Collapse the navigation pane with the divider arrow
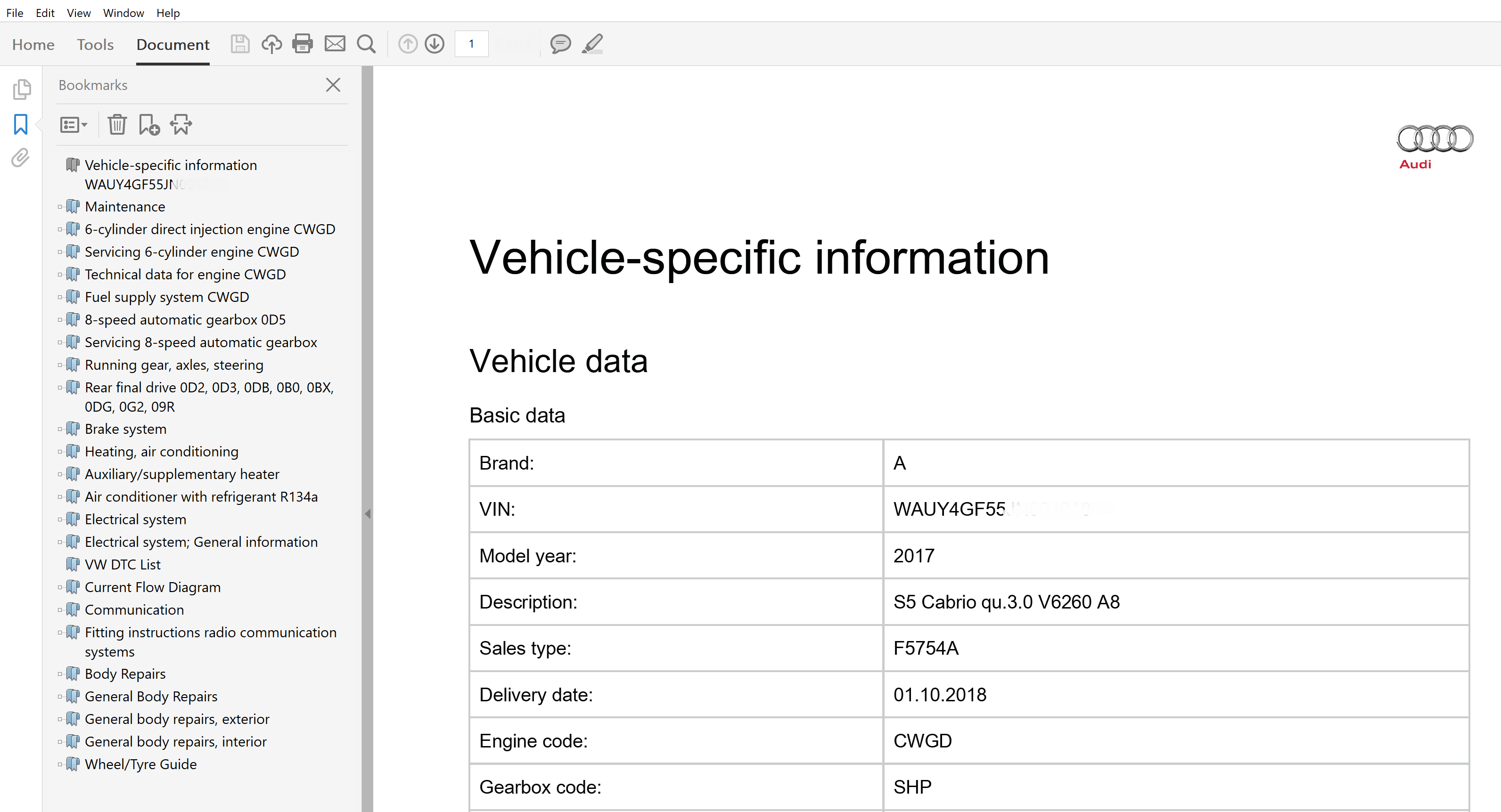This screenshot has height=812, width=1501. (368, 514)
